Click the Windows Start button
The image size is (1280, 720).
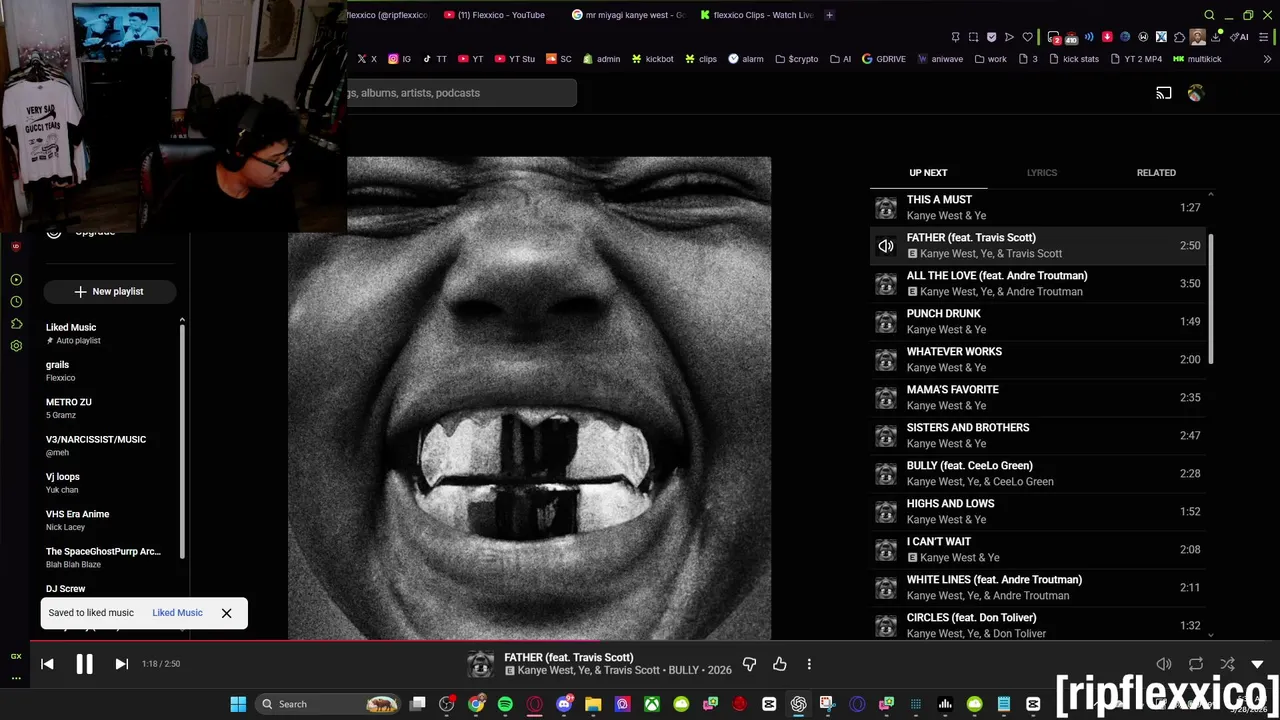coord(238,704)
